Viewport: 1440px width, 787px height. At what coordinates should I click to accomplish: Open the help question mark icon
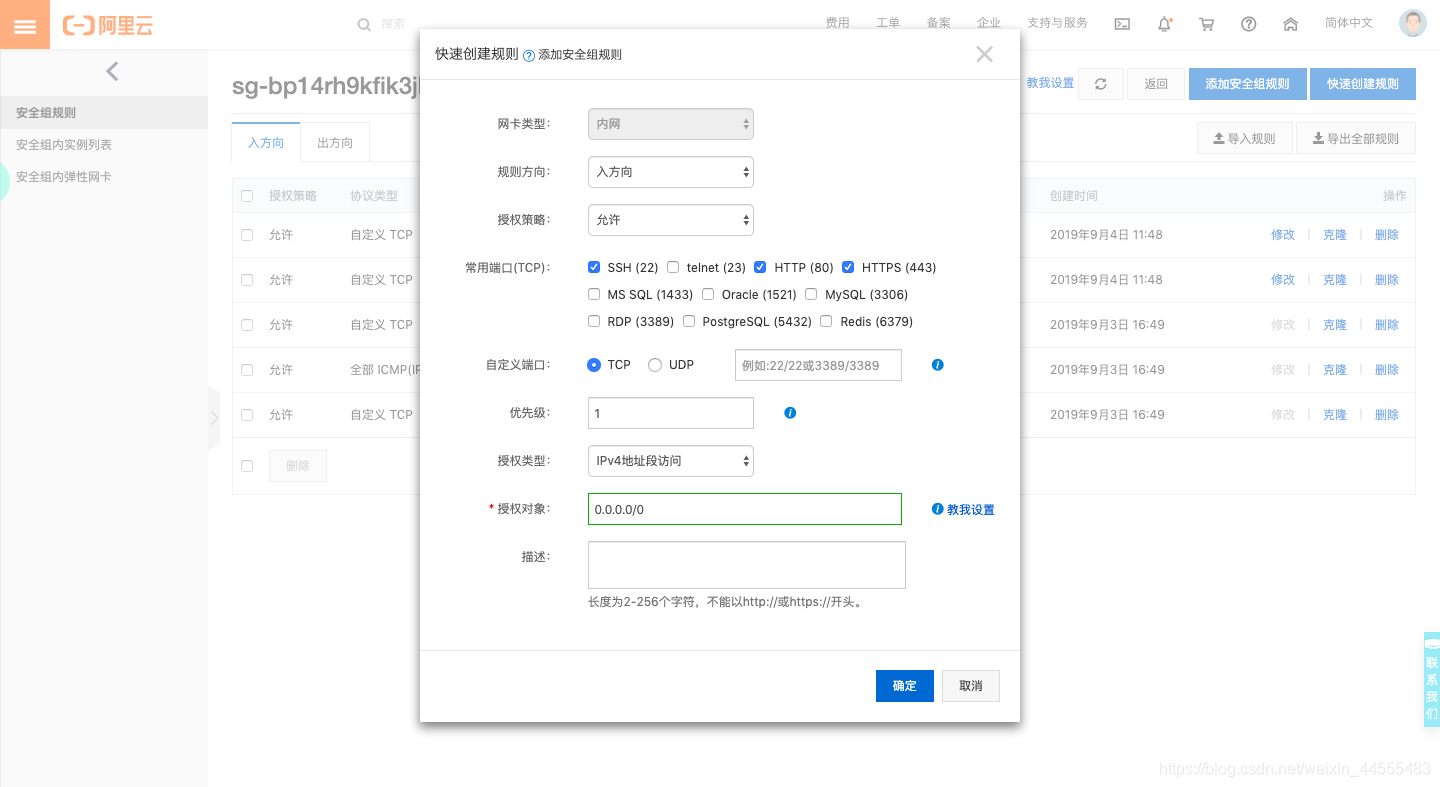coord(1248,23)
